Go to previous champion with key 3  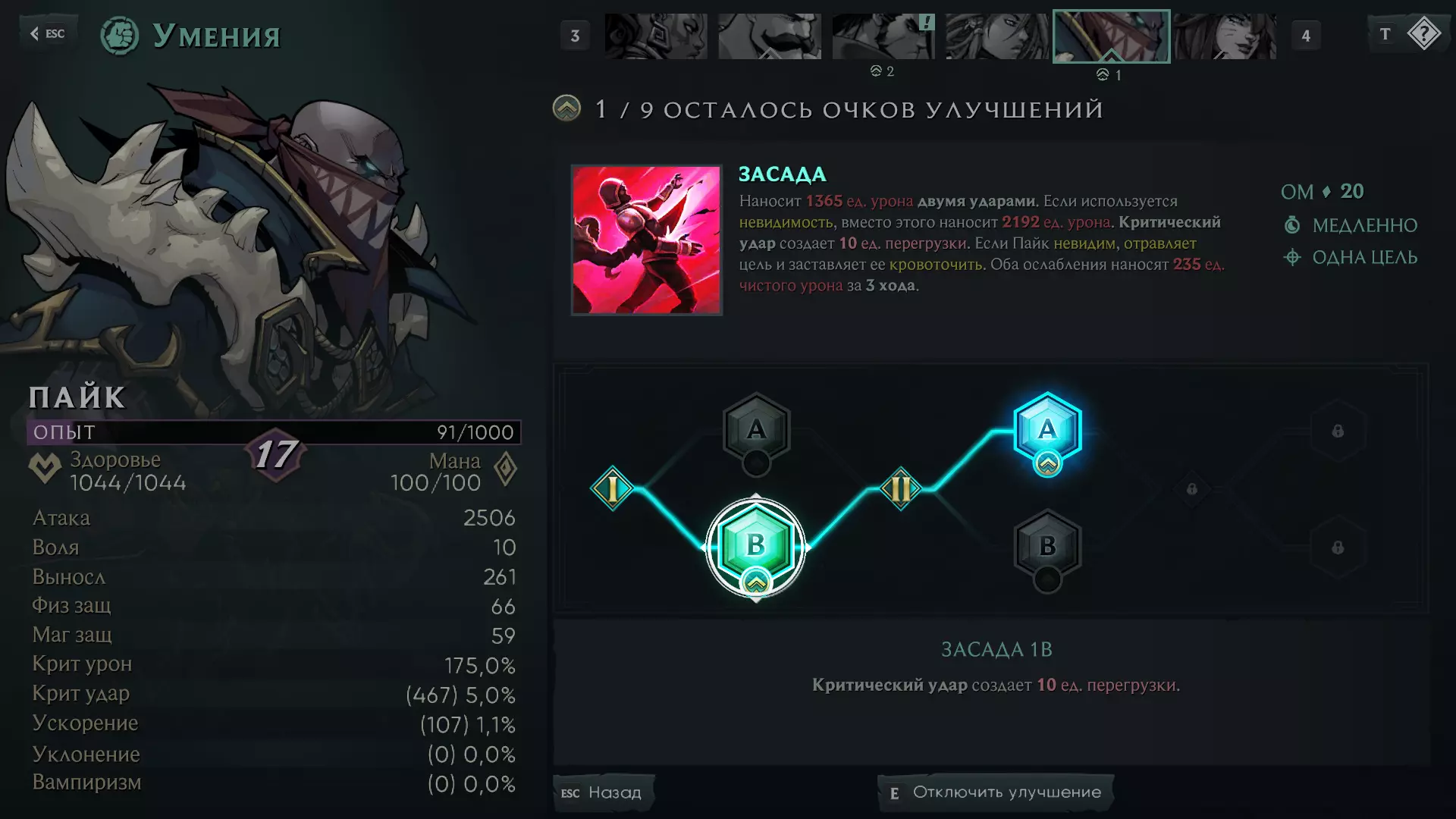(575, 35)
